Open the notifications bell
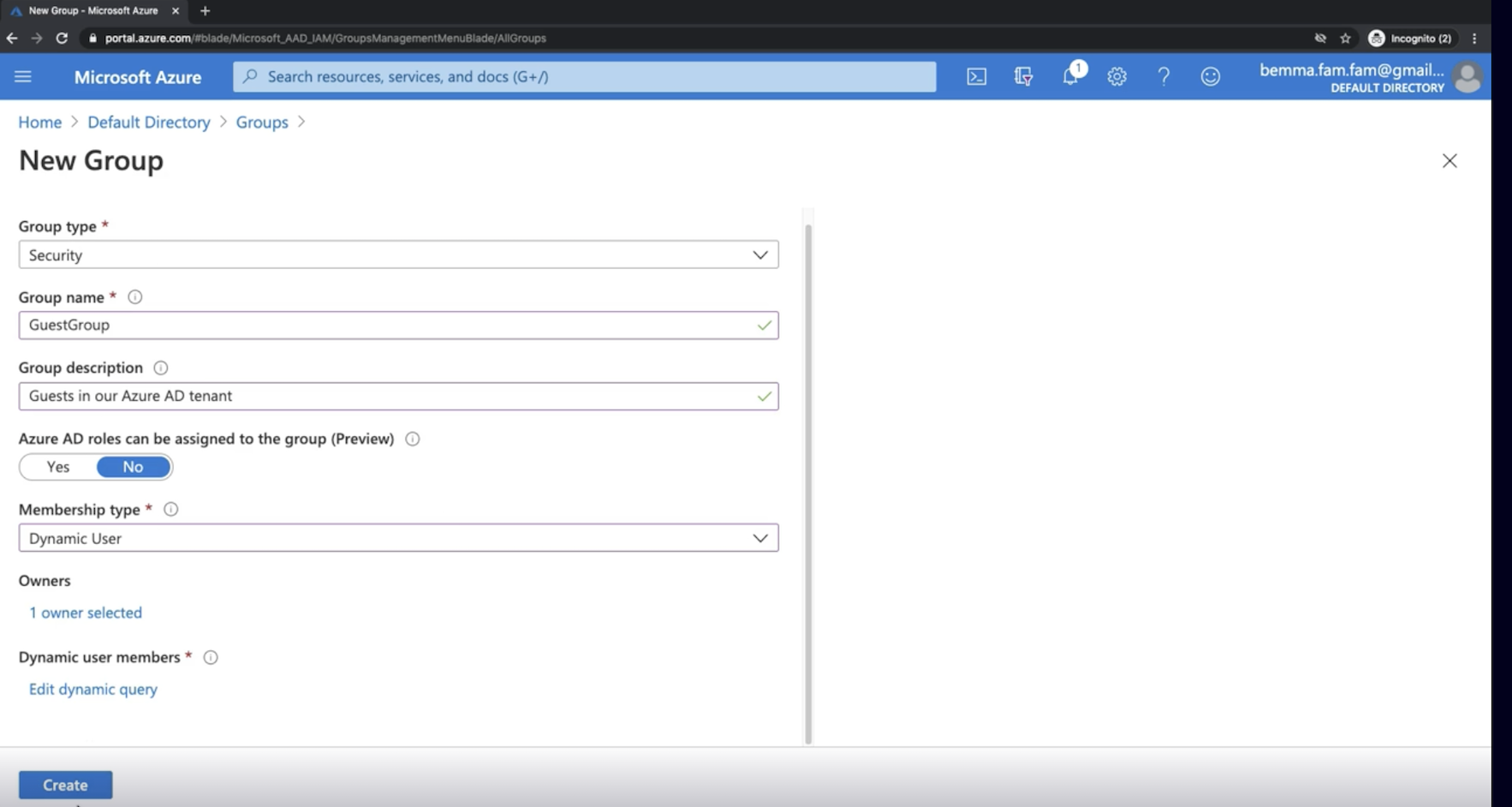The height and width of the screenshot is (807, 1512). click(1070, 76)
